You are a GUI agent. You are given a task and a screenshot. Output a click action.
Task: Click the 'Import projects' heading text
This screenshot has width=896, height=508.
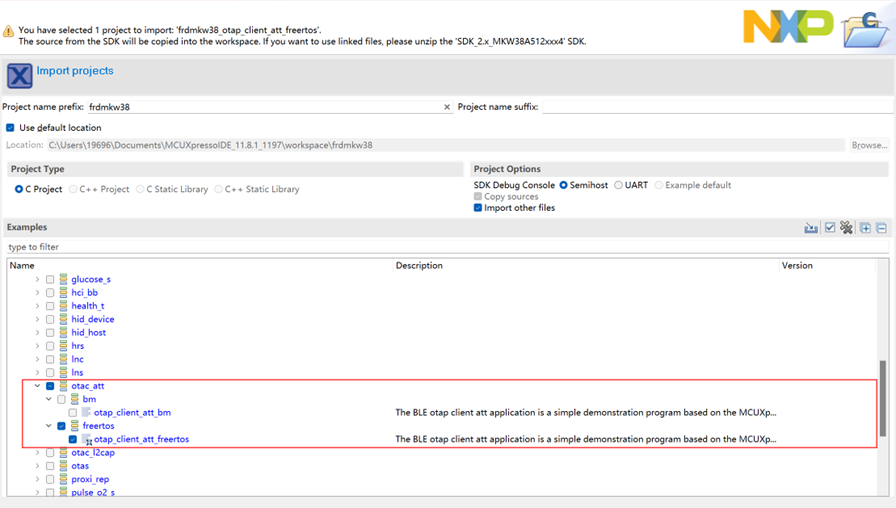(75, 71)
